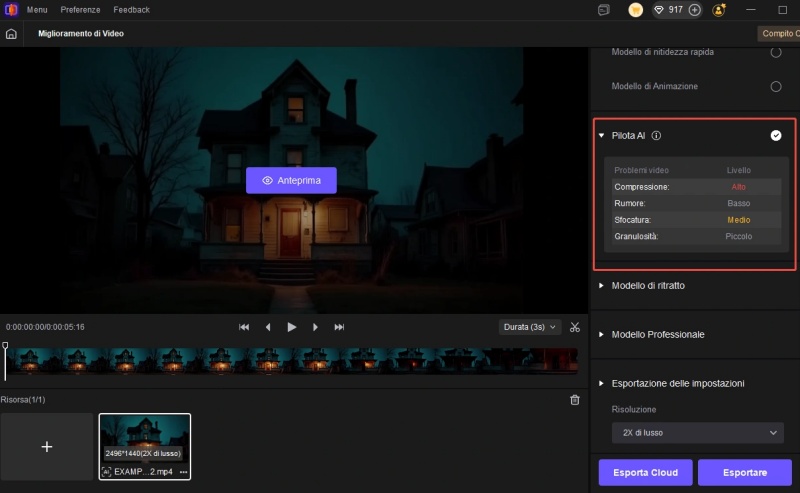Select Modello di Animazione radio

click(776, 86)
